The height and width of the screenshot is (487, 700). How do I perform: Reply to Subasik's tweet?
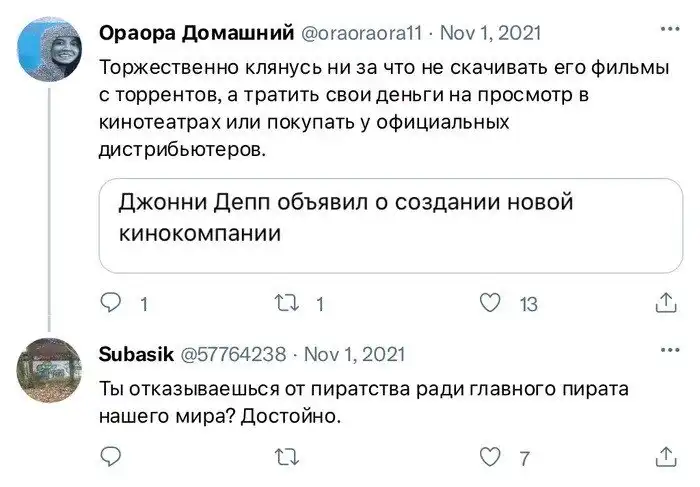click(x=112, y=458)
